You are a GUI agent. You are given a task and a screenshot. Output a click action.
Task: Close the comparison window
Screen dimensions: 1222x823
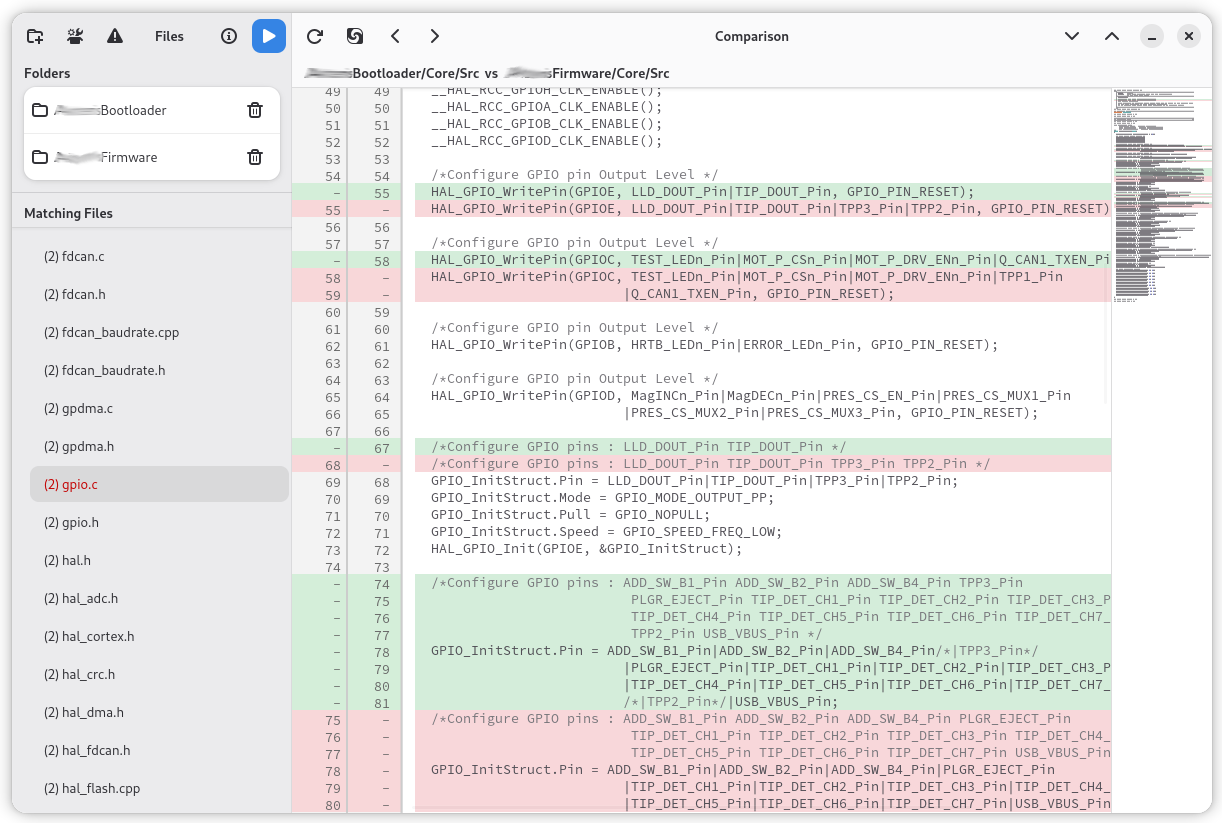pyautogui.click(x=1188, y=36)
